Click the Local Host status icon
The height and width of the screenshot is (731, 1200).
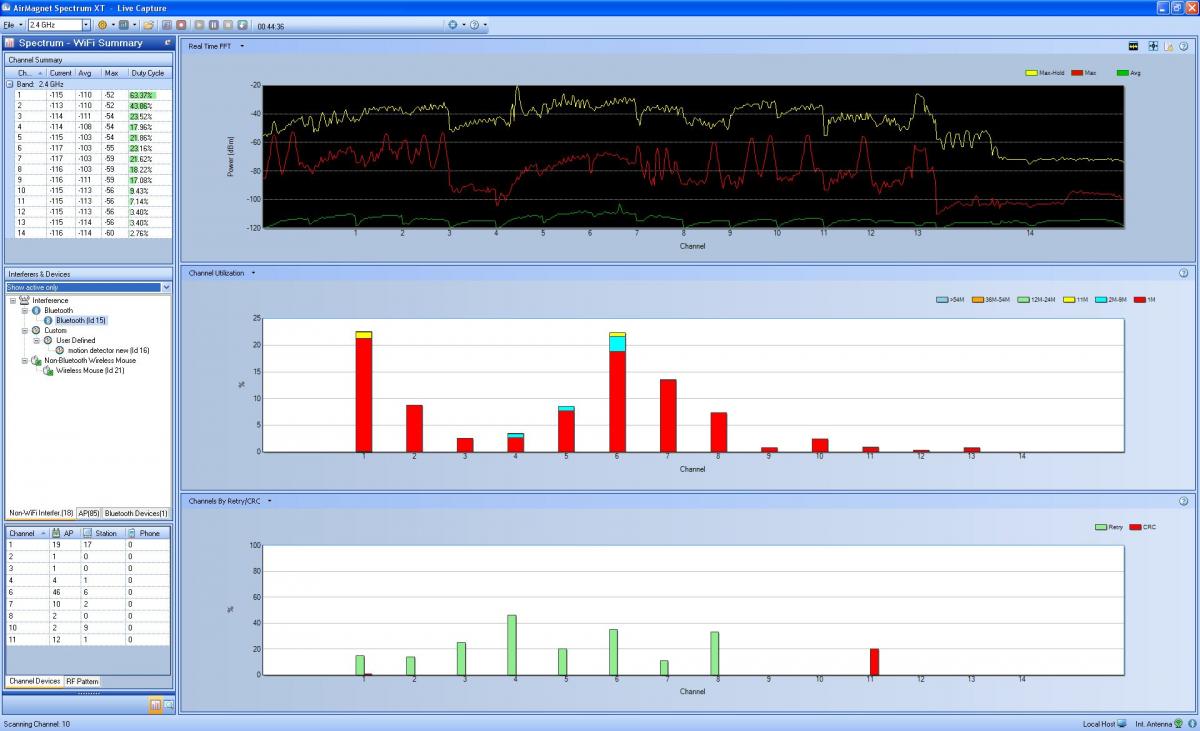tap(1122, 723)
